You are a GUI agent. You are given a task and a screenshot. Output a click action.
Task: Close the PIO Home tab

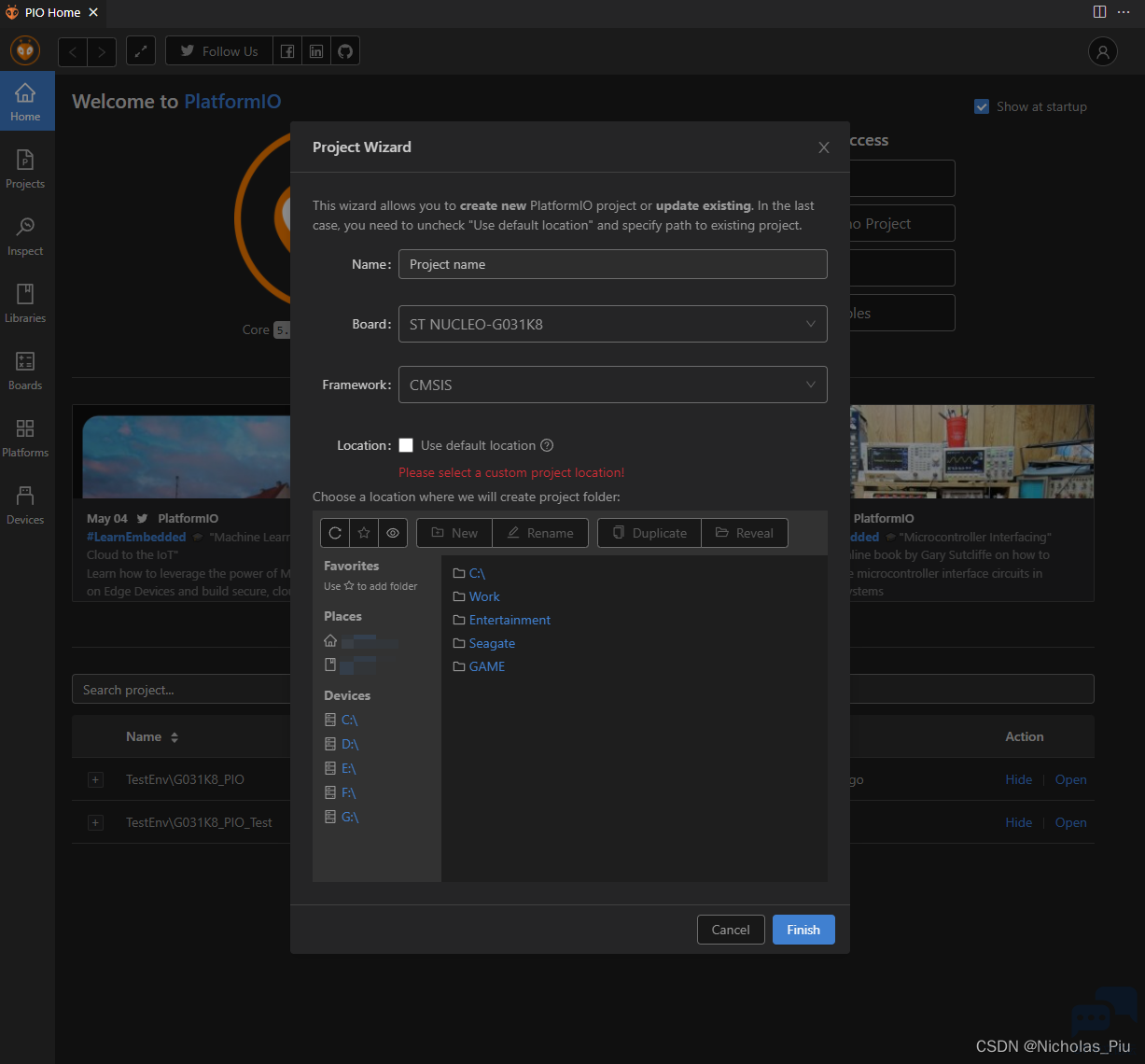(93, 12)
